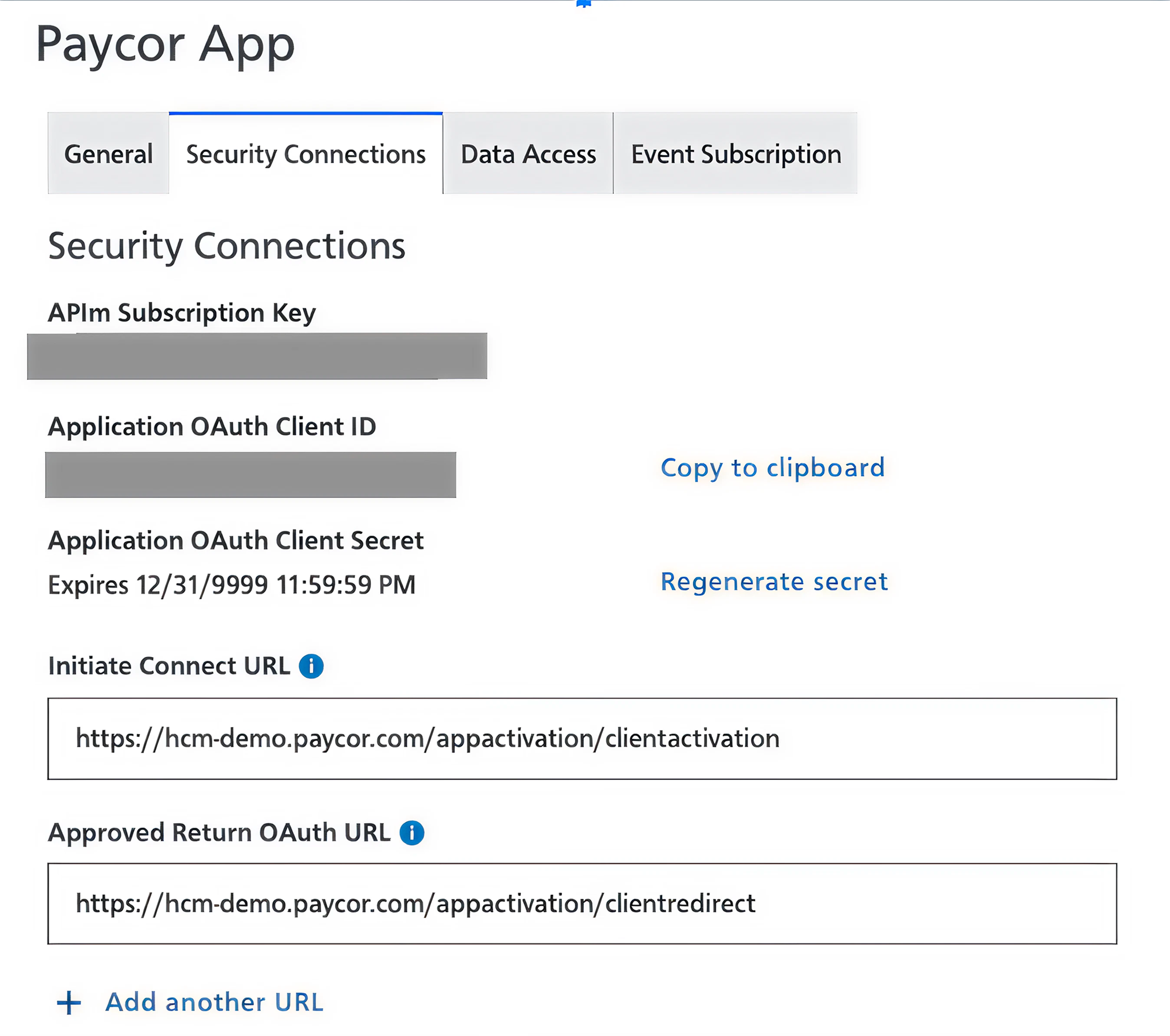Select the redacted APIm Subscription Key value
Image resolution: width=1170 pixels, height=1036 pixels.
click(257, 356)
